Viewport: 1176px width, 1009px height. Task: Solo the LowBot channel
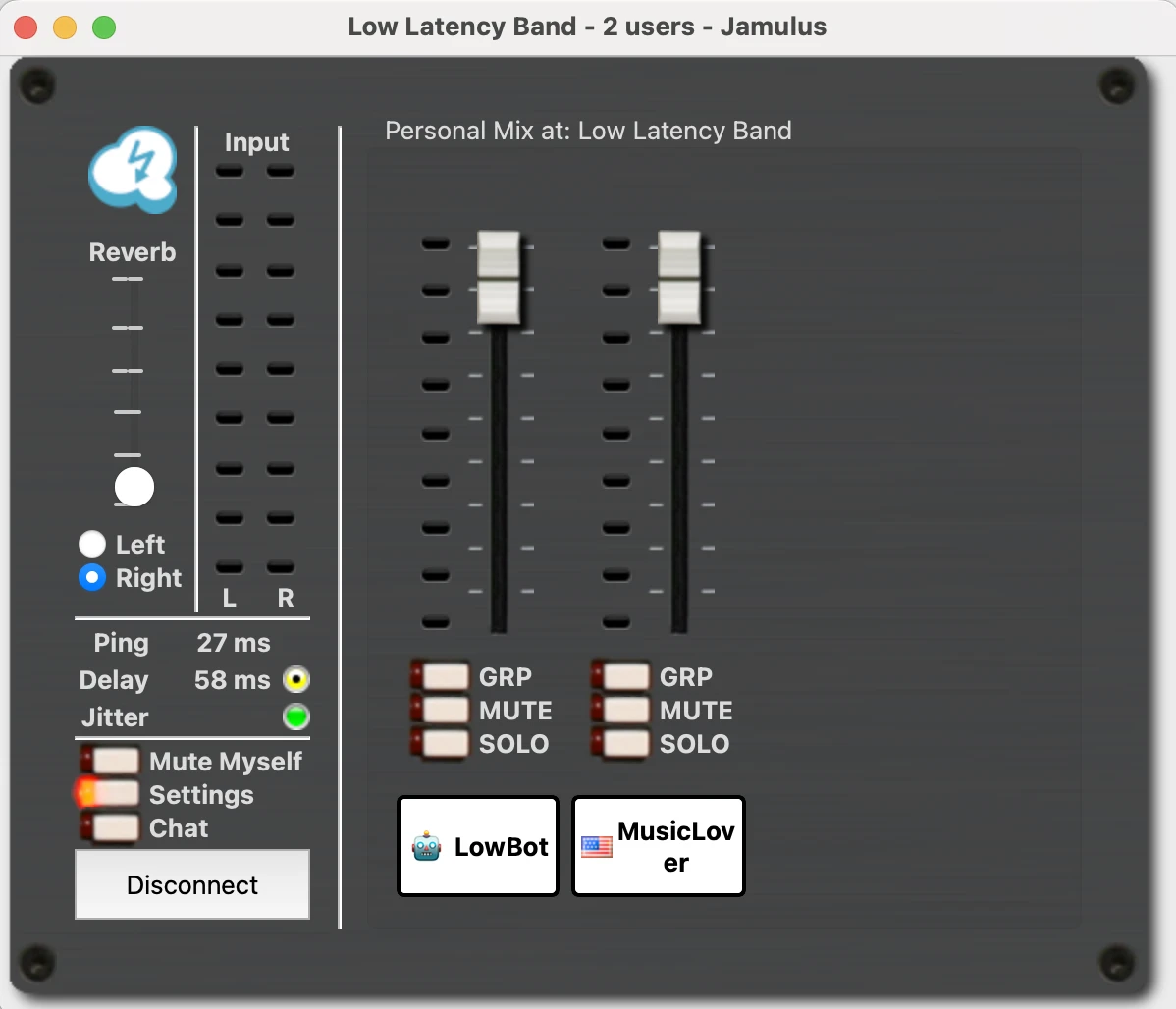pyautogui.click(x=440, y=743)
